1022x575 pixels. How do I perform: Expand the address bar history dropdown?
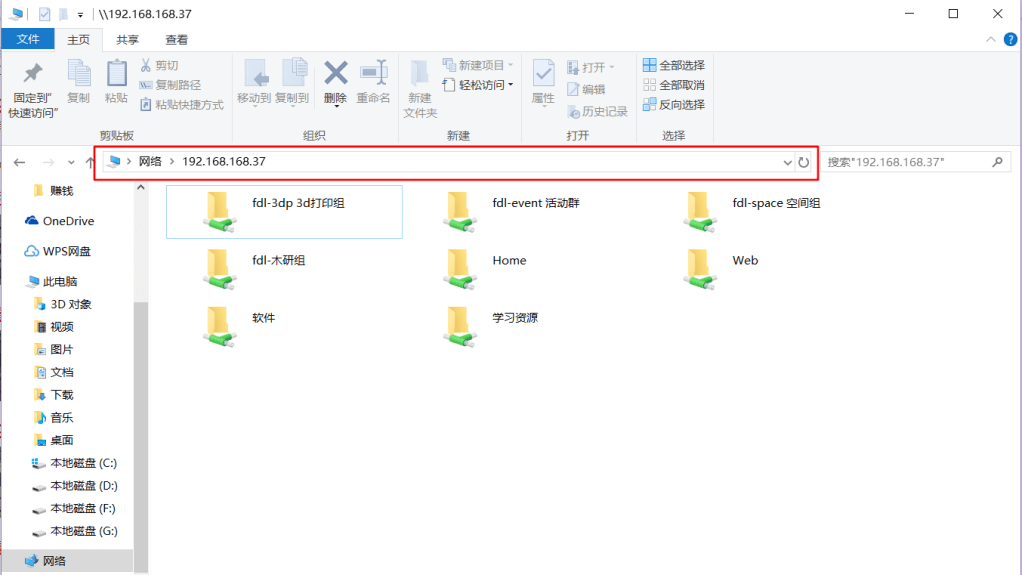(x=787, y=162)
